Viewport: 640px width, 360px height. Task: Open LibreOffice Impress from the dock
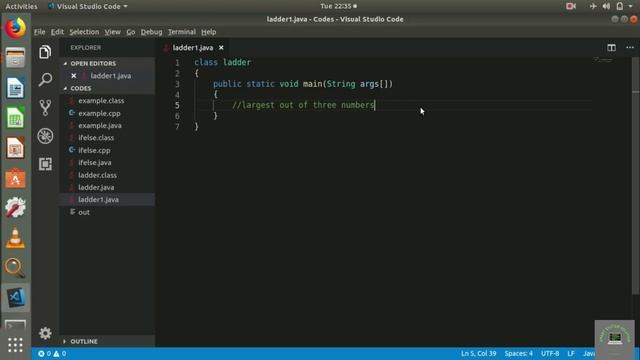(x=15, y=148)
